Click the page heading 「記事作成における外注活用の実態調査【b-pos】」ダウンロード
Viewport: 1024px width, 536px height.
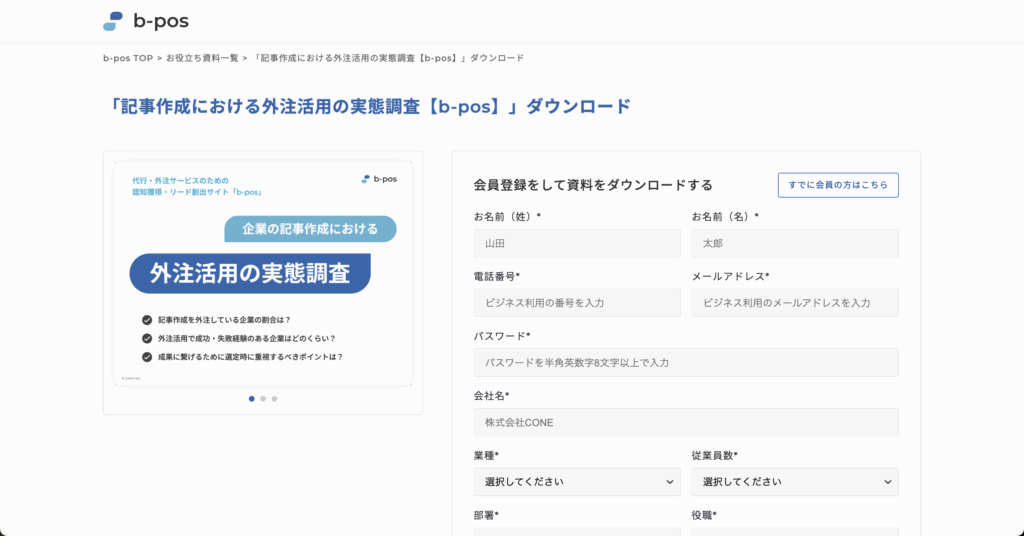point(368,106)
